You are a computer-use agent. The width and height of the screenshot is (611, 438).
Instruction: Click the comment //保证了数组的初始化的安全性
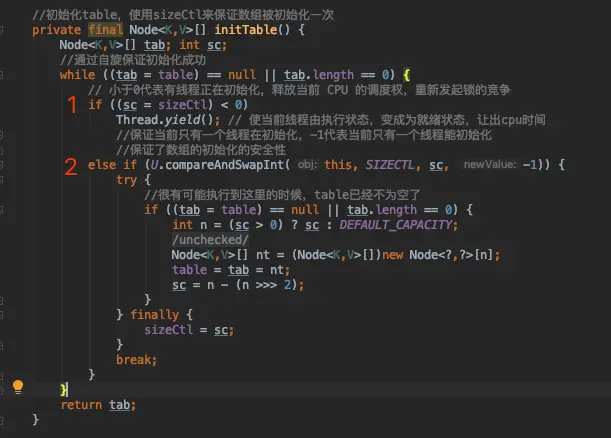pyautogui.click(x=201, y=150)
